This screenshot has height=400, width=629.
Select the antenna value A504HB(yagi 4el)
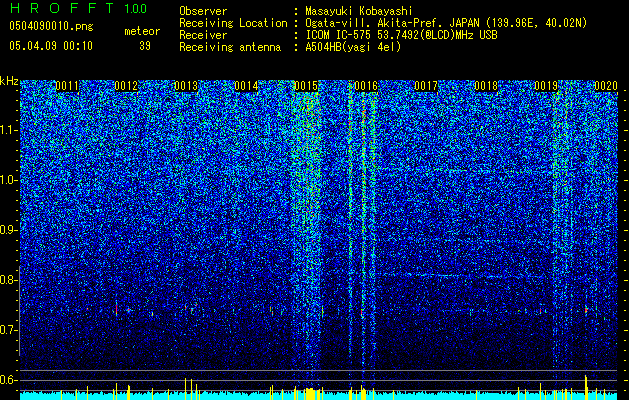click(353, 47)
